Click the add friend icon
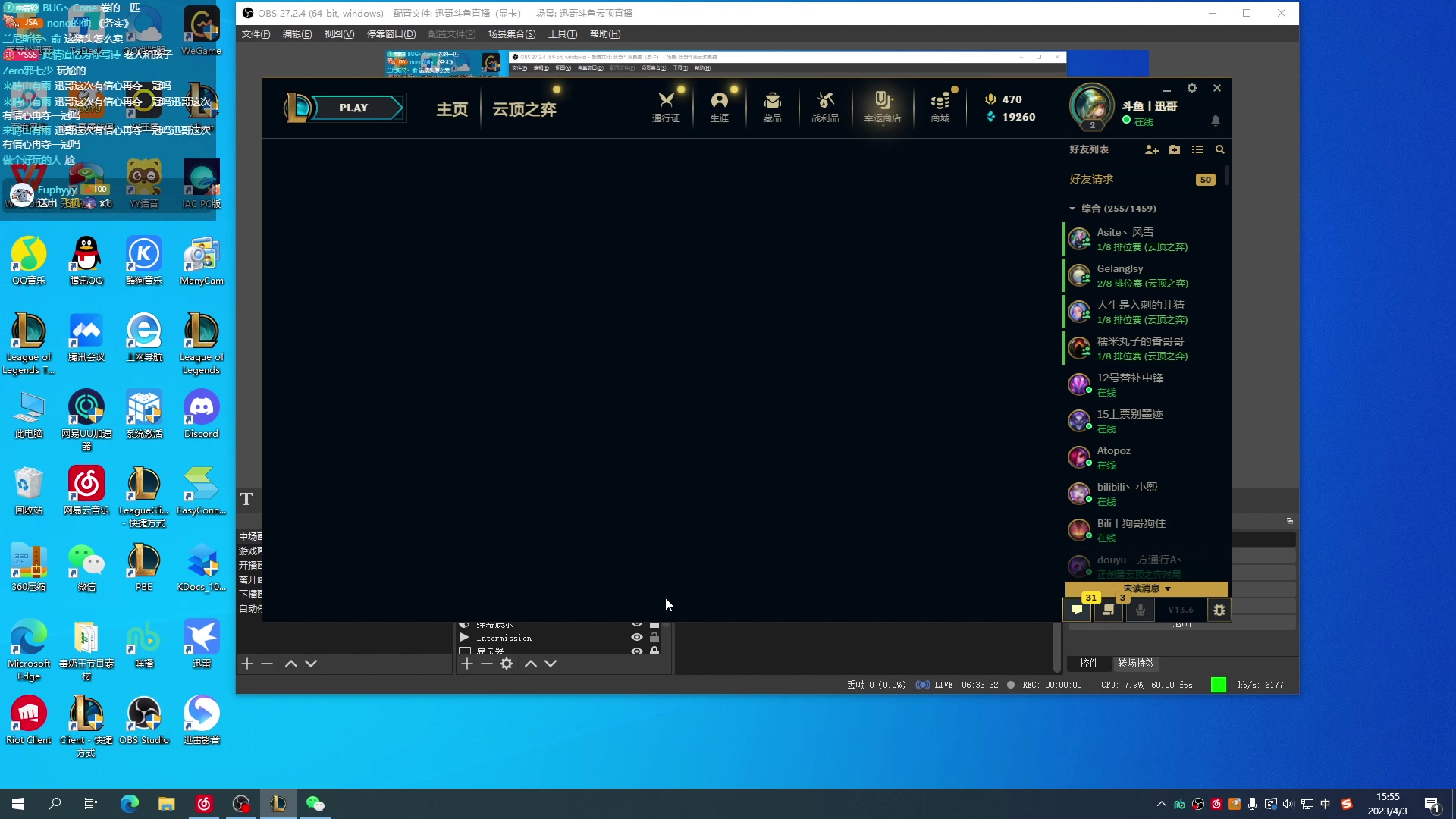This screenshot has width=1456, height=819. pos(1152,149)
